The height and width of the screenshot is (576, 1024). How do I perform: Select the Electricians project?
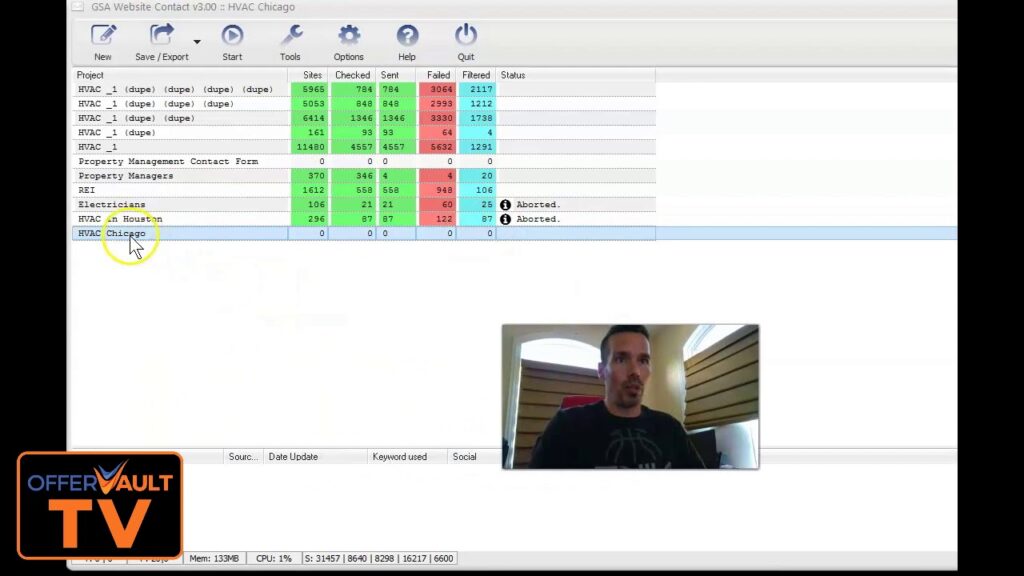112,204
